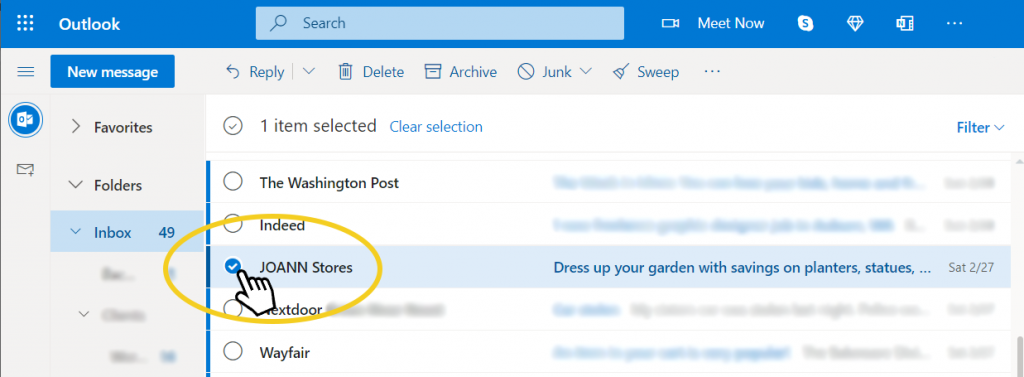
Task: Uncheck the JOANN Stores email
Action: (232, 267)
